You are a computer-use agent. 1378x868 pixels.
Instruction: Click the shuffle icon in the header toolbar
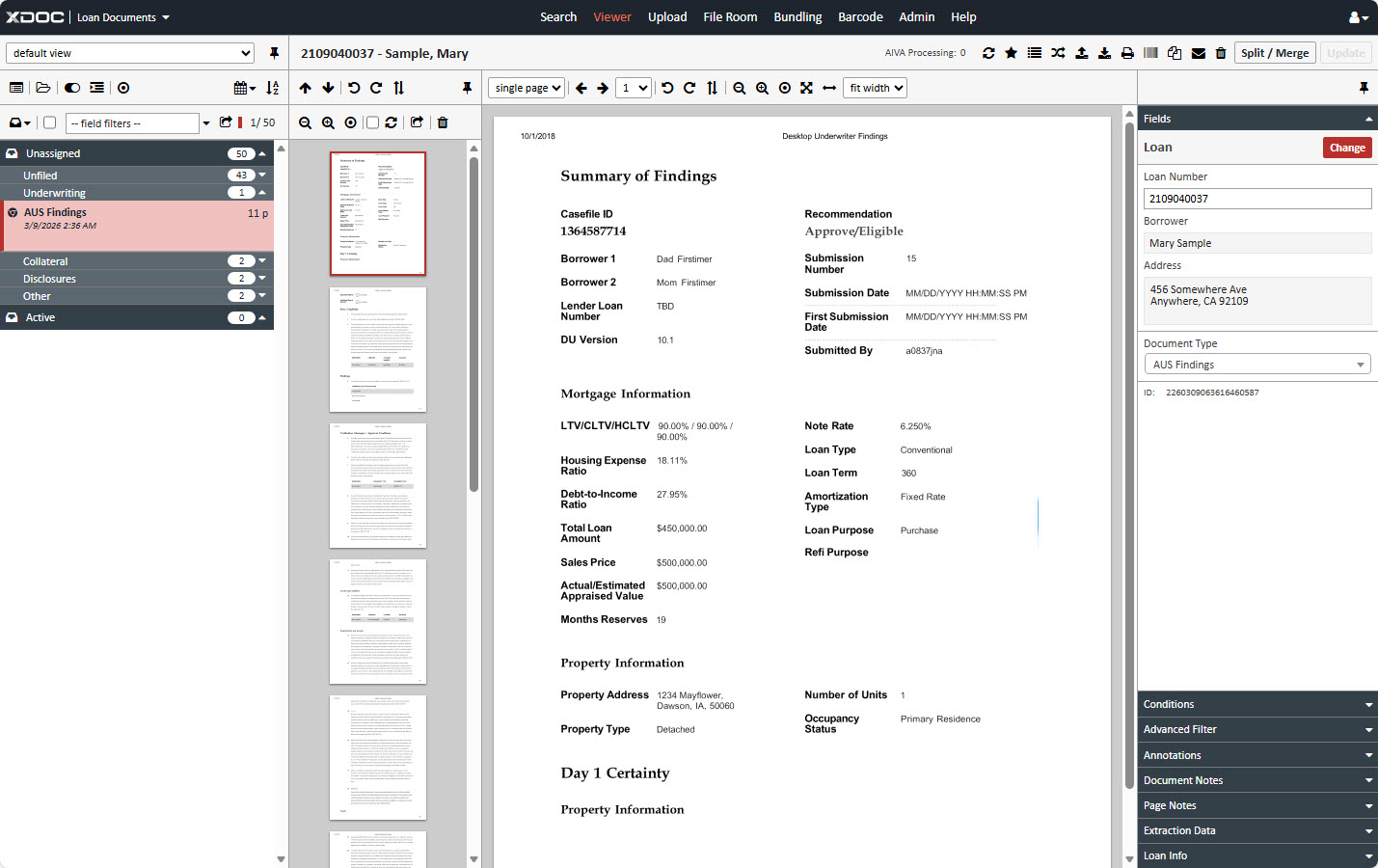coord(1058,53)
